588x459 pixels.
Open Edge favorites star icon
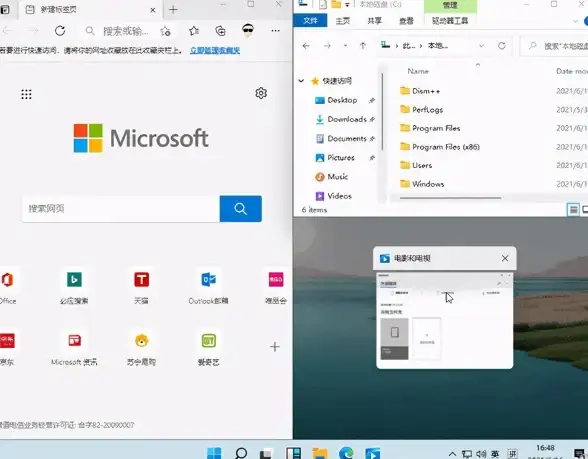click(194, 31)
